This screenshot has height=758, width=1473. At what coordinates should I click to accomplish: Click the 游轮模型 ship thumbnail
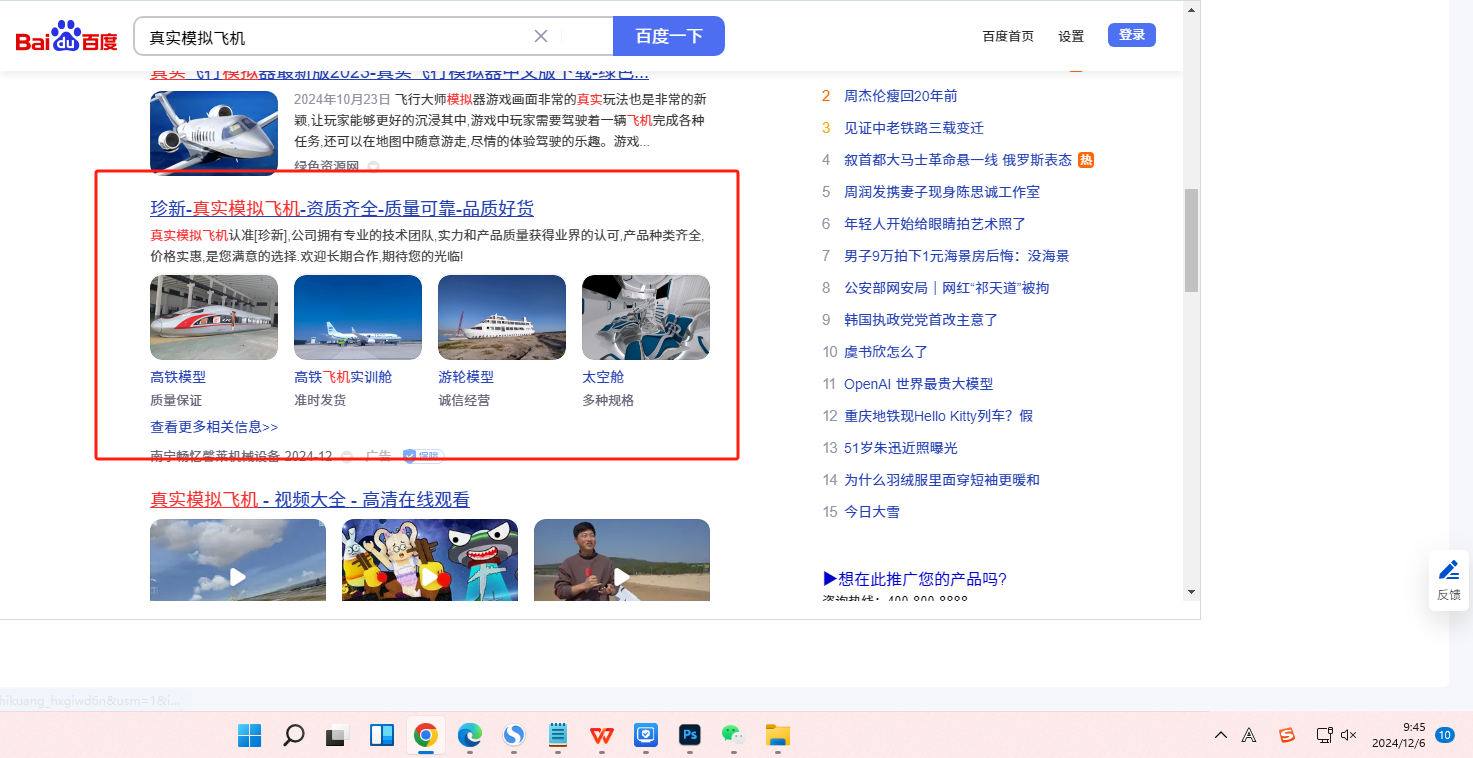[502, 317]
